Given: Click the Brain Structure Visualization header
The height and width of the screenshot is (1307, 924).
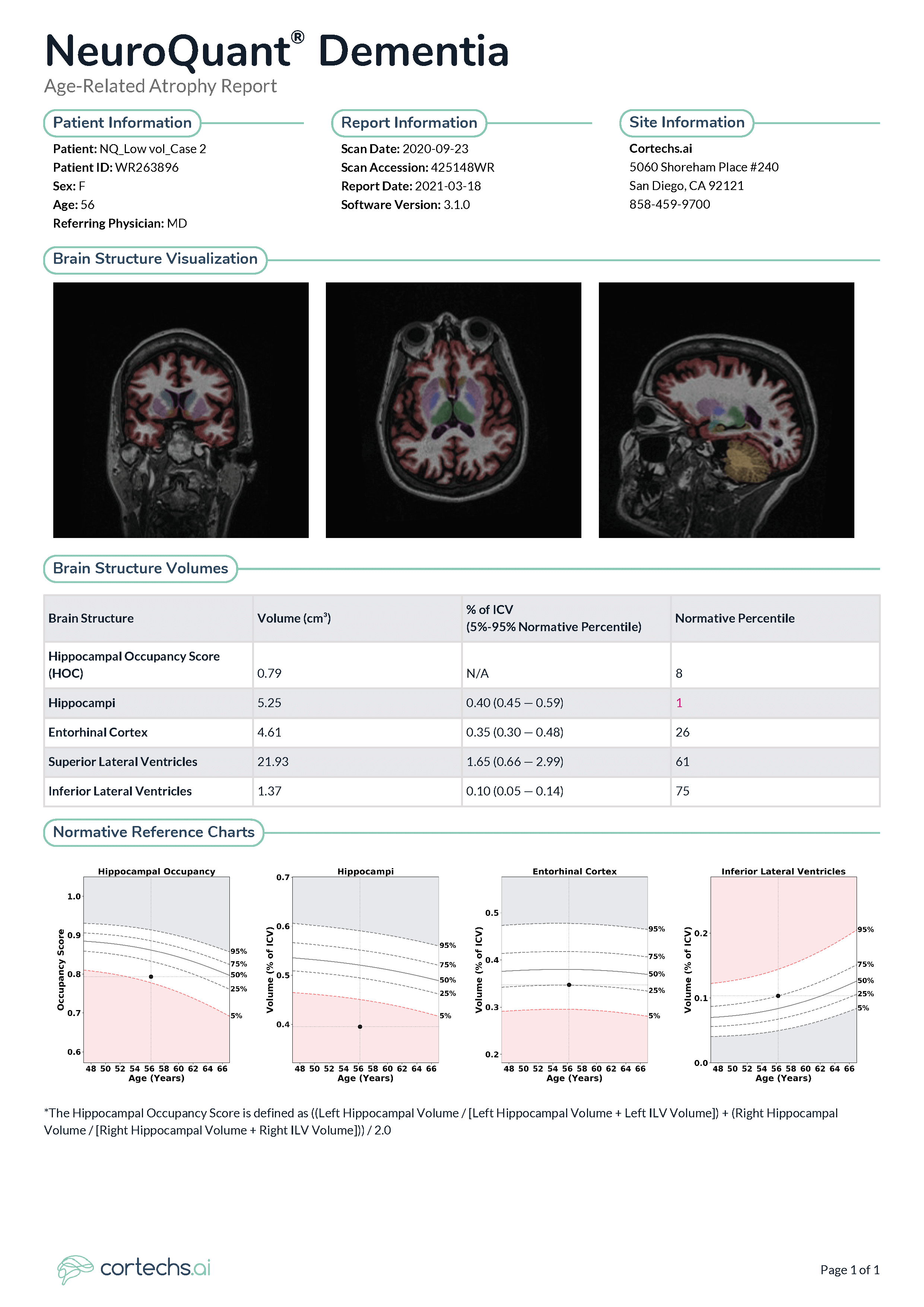Looking at the screenshot, I should click(x=155, y=260).
